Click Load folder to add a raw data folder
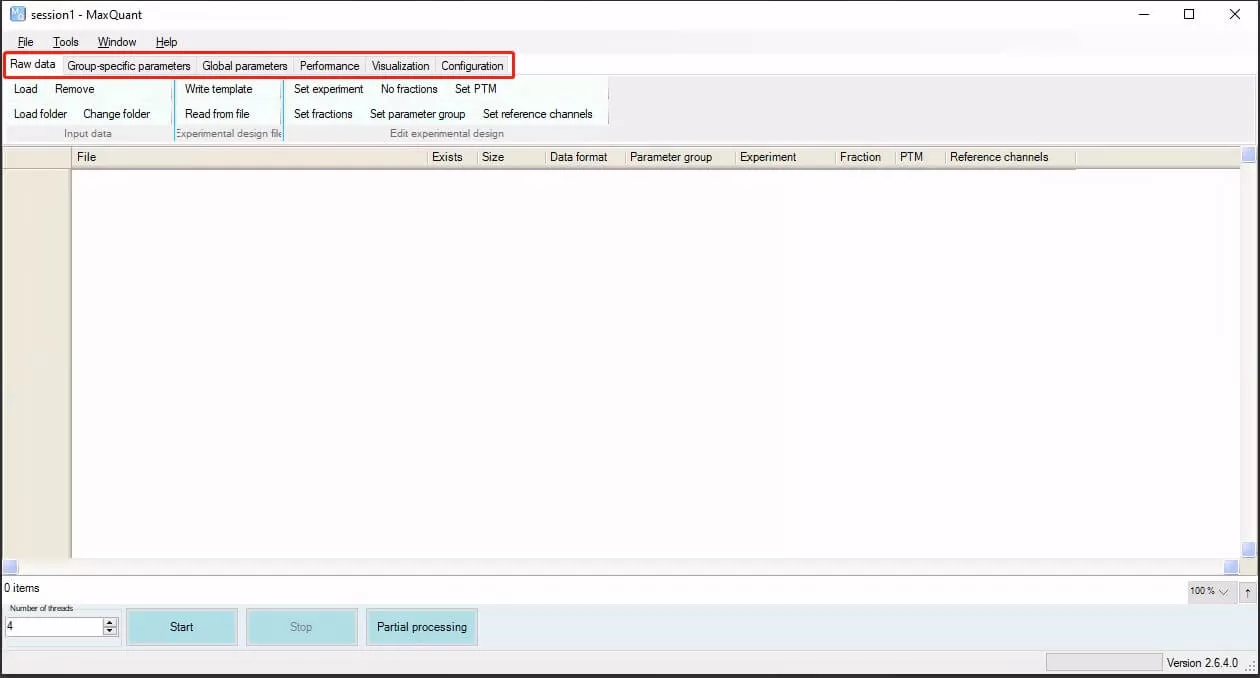This screenshot has width=1260, height=678. (x=40, y=114)
